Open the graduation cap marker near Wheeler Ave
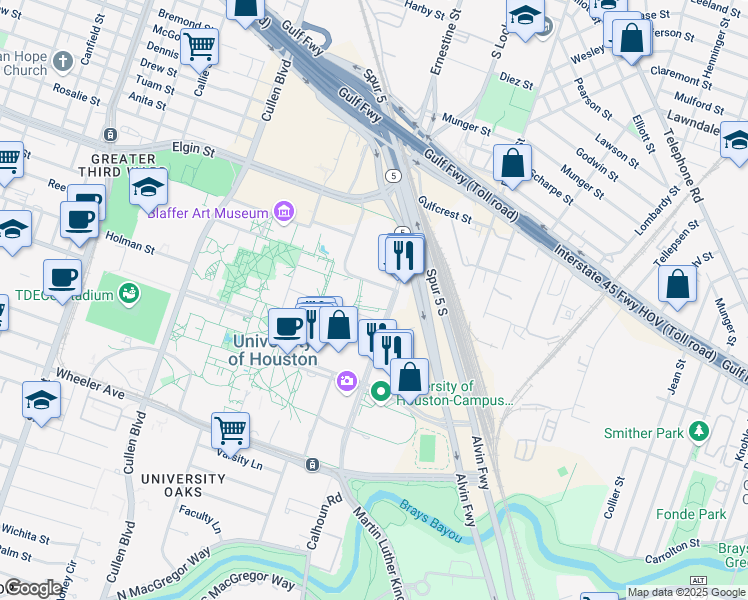 pos(42,401)
